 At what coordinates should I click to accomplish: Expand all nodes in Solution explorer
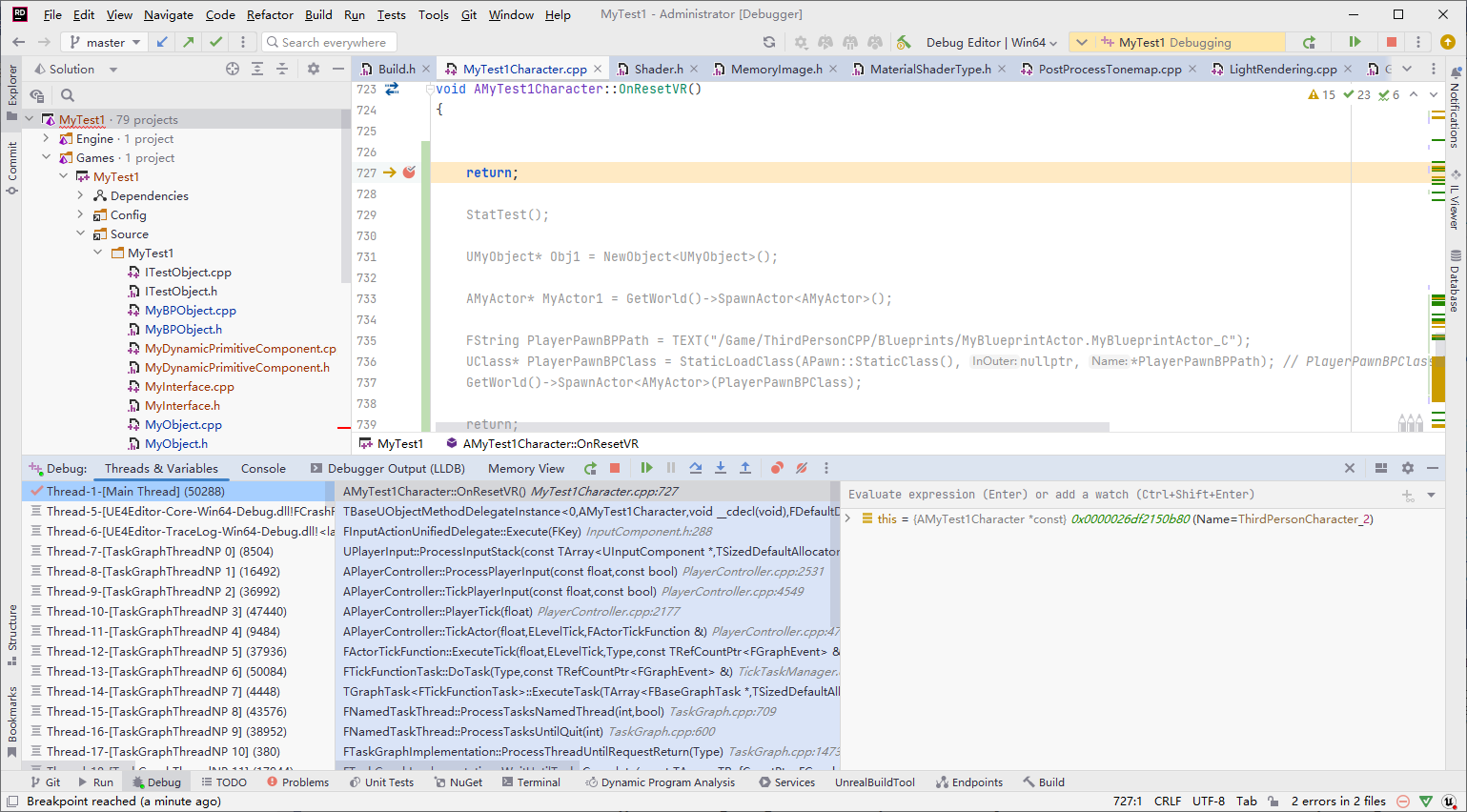257,69
